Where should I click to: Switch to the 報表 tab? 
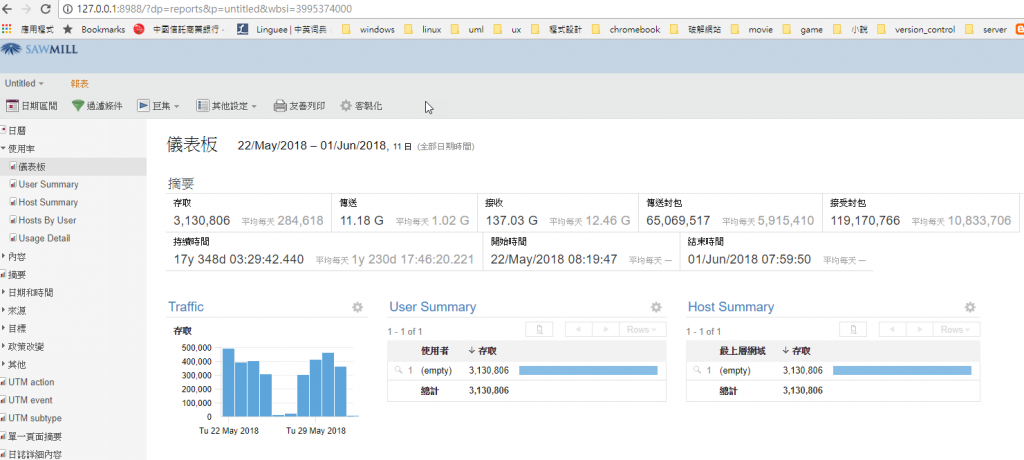[80, 84]
